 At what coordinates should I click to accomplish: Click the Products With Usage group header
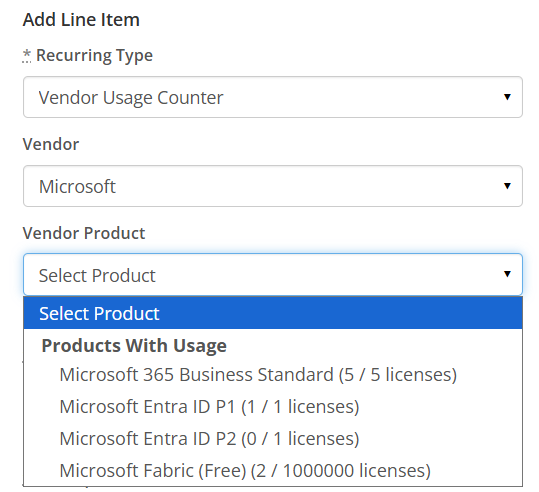point(134,345)
